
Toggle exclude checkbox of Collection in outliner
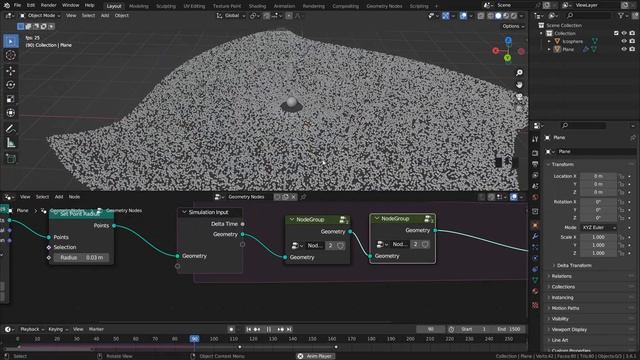616,33
